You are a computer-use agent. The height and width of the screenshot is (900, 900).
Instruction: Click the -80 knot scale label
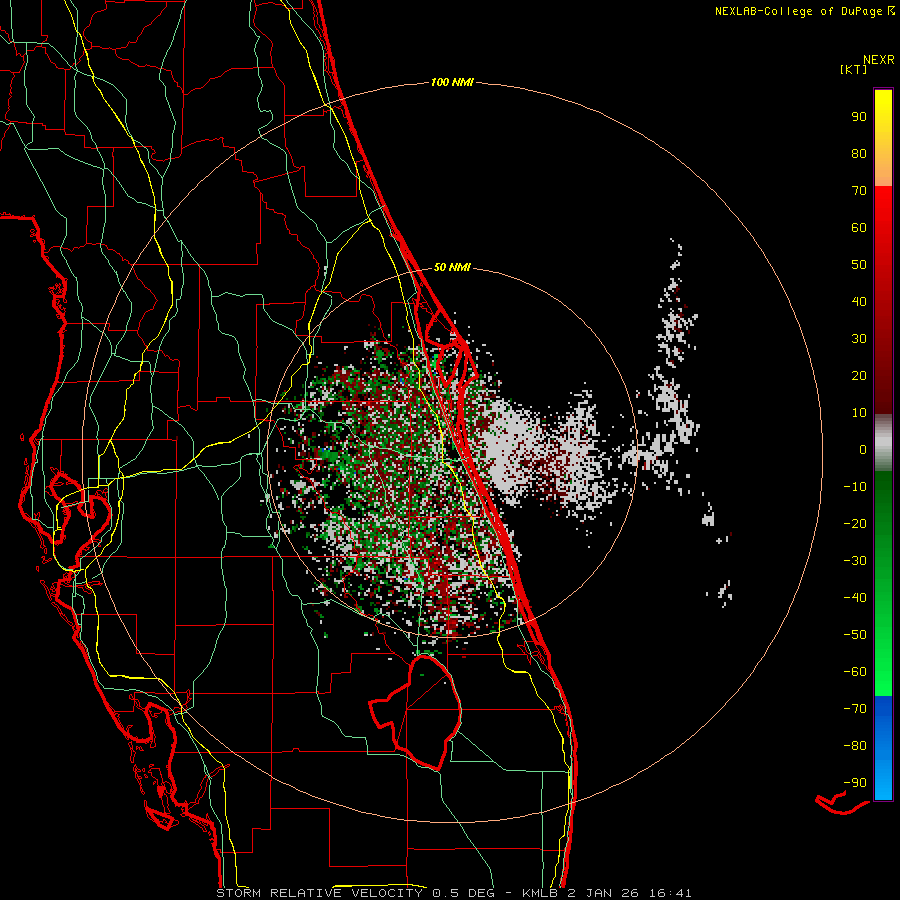pyautogui.click(x=855, y=746)
